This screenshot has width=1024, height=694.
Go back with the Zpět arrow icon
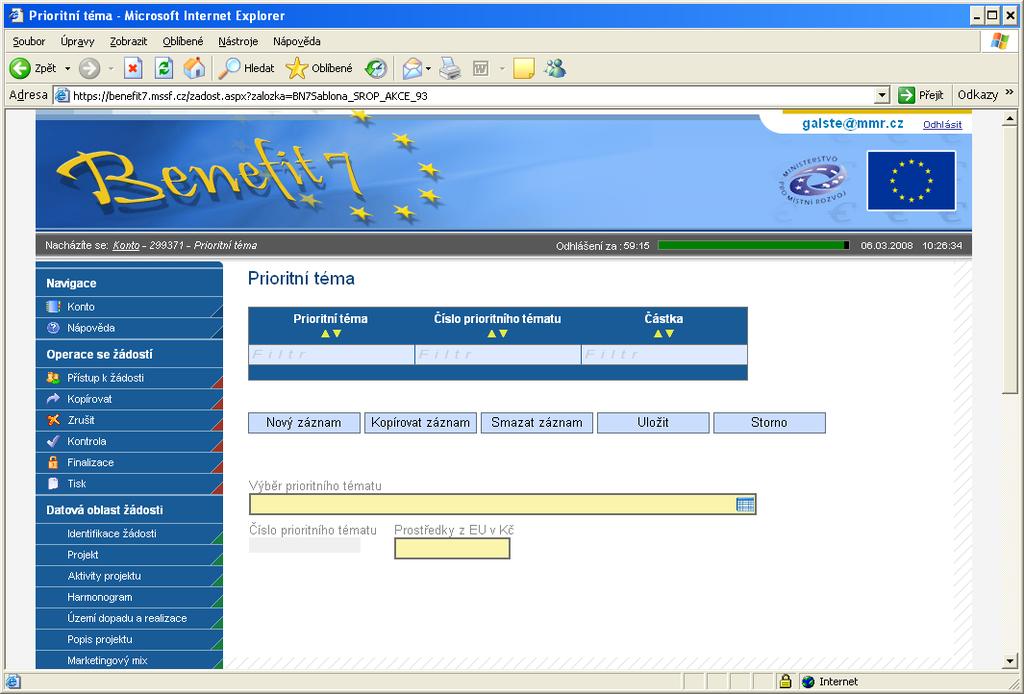[20, 68]
